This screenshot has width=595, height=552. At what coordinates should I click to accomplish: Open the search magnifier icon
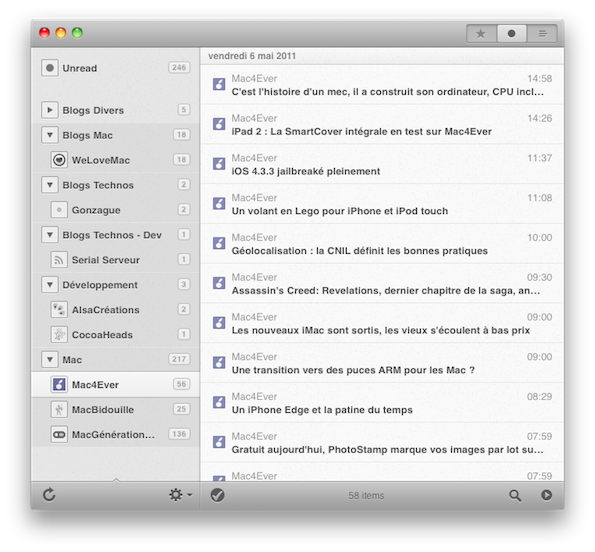click(515, 495)
